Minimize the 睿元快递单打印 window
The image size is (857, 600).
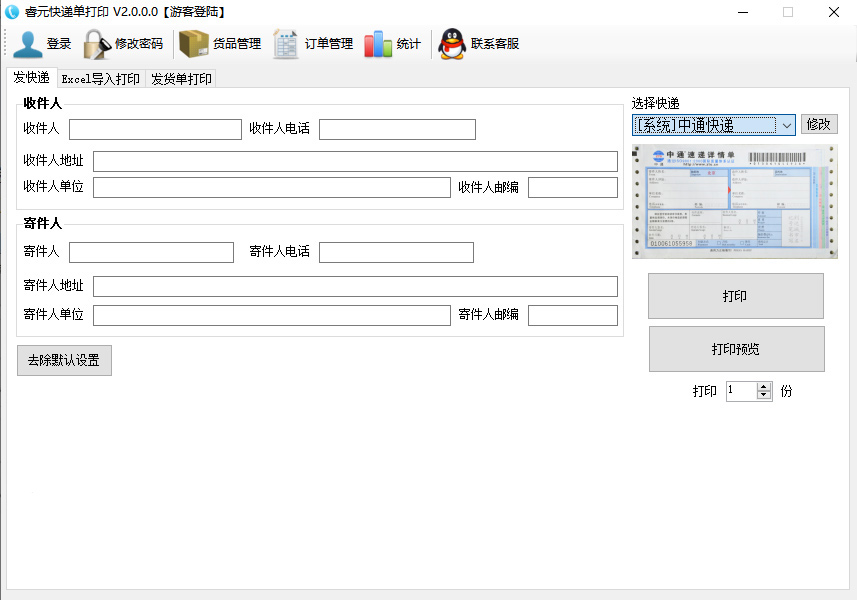(x=743, y=12)
